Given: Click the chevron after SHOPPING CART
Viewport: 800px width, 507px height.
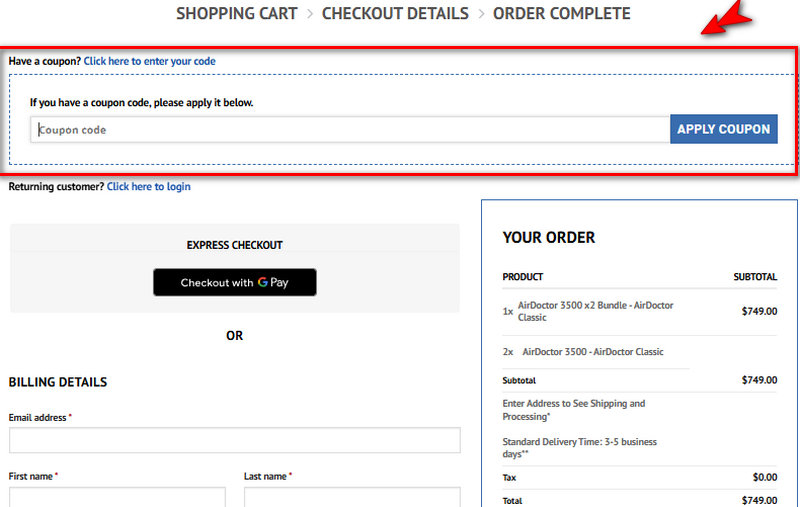Looking at the screenshot, I should point(310,14).
